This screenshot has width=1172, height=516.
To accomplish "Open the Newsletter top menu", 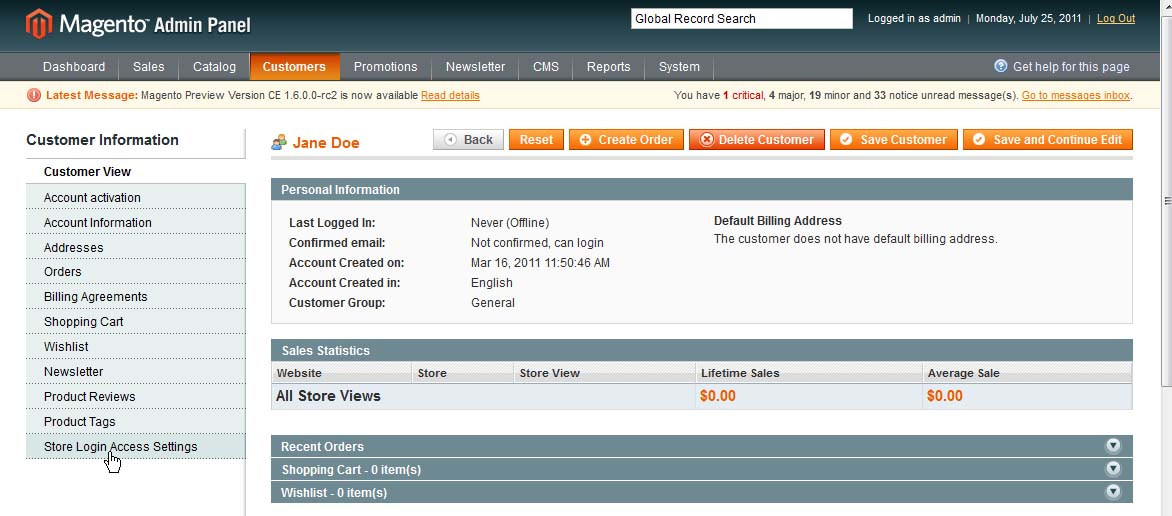I will [x=475, y=67].
